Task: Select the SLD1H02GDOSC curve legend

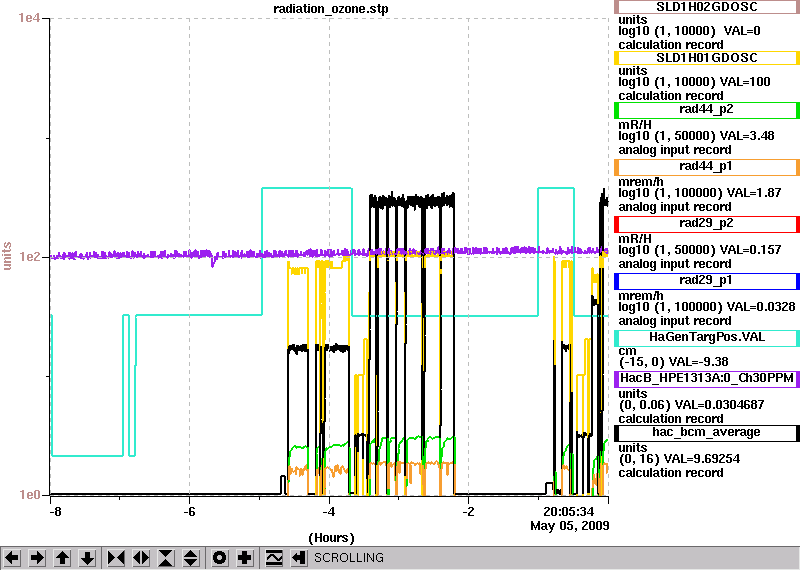Action: 707,7
